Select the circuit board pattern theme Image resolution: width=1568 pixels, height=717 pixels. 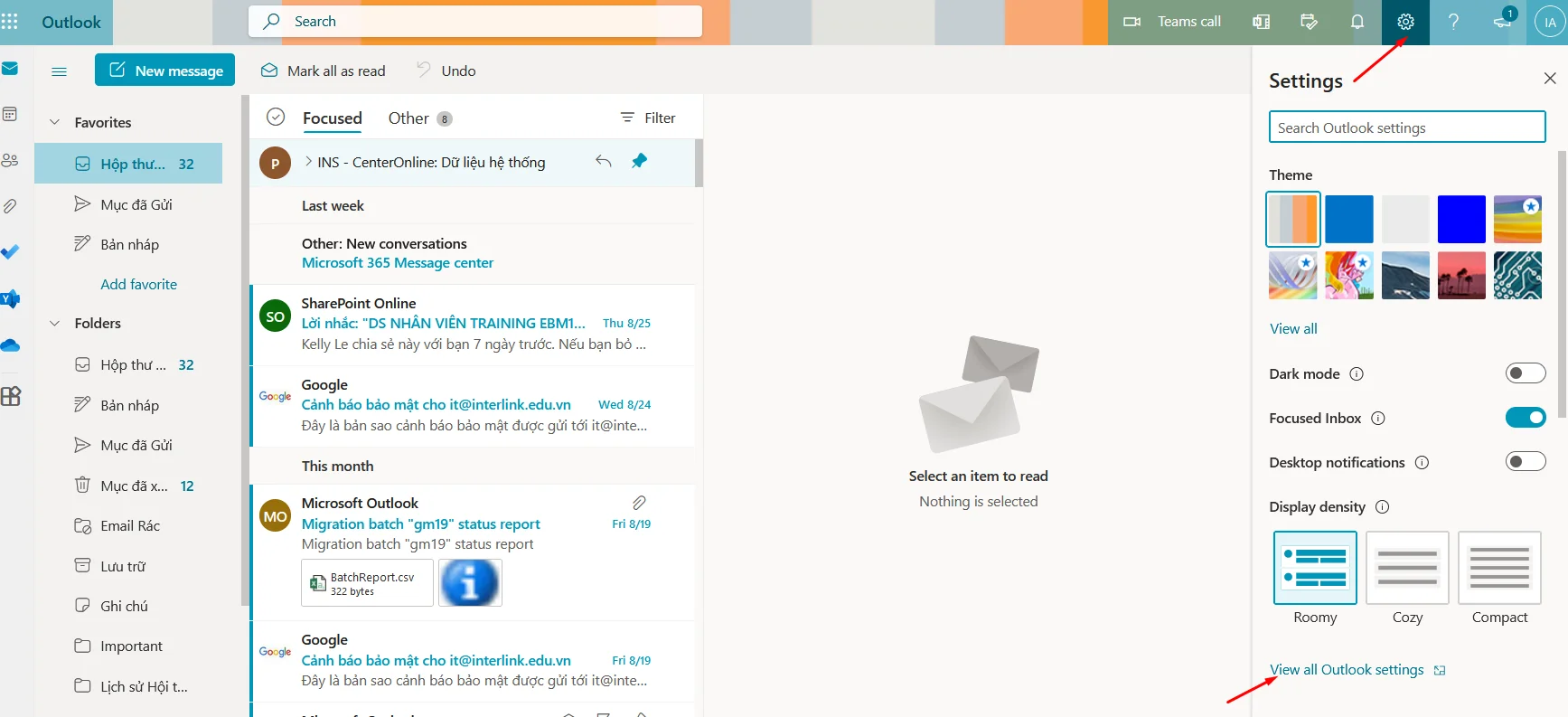(1517, 275)
